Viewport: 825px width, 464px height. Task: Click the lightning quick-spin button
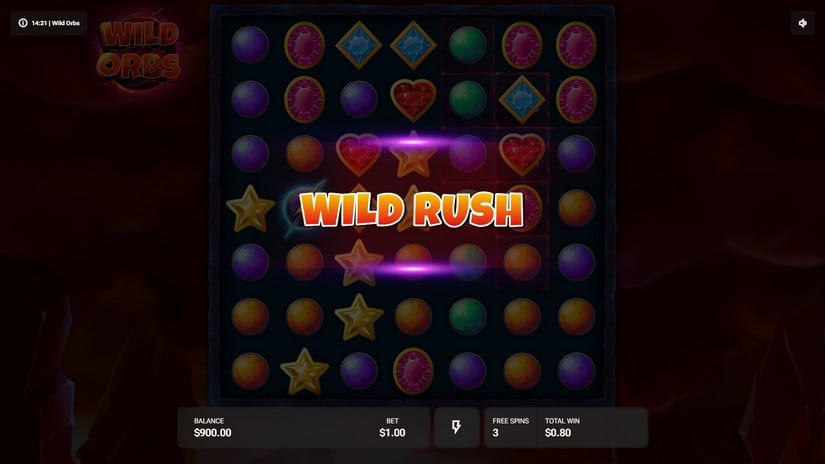(456, 427)
